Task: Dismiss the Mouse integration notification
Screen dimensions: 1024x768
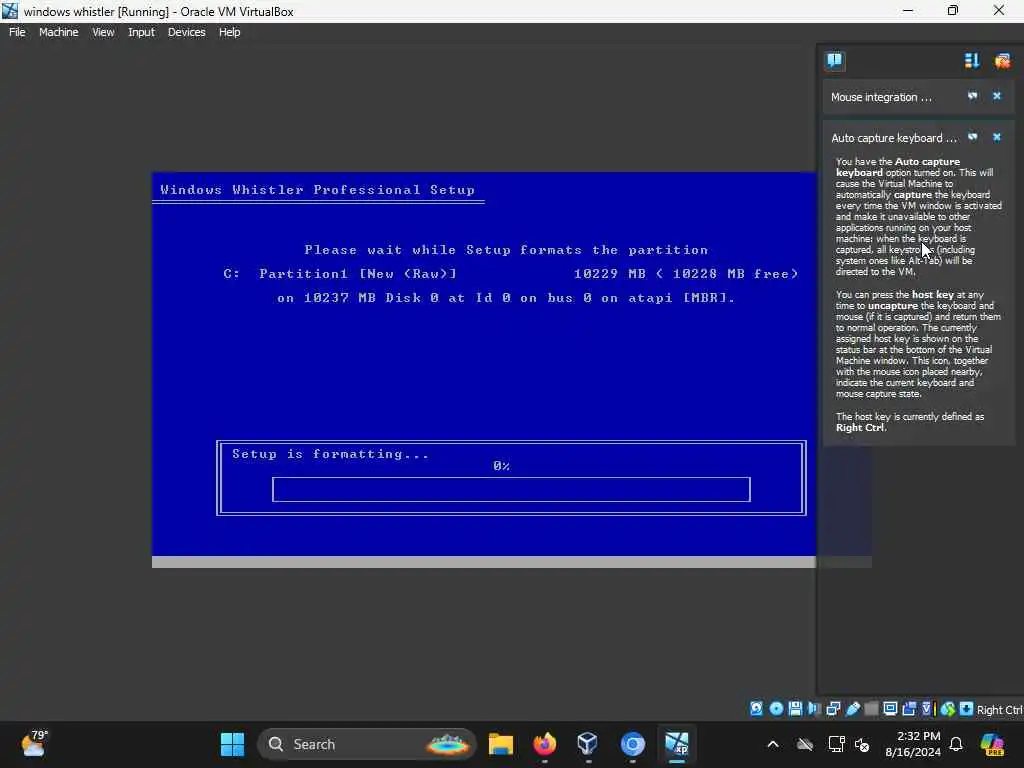Action: coord(997,96)
